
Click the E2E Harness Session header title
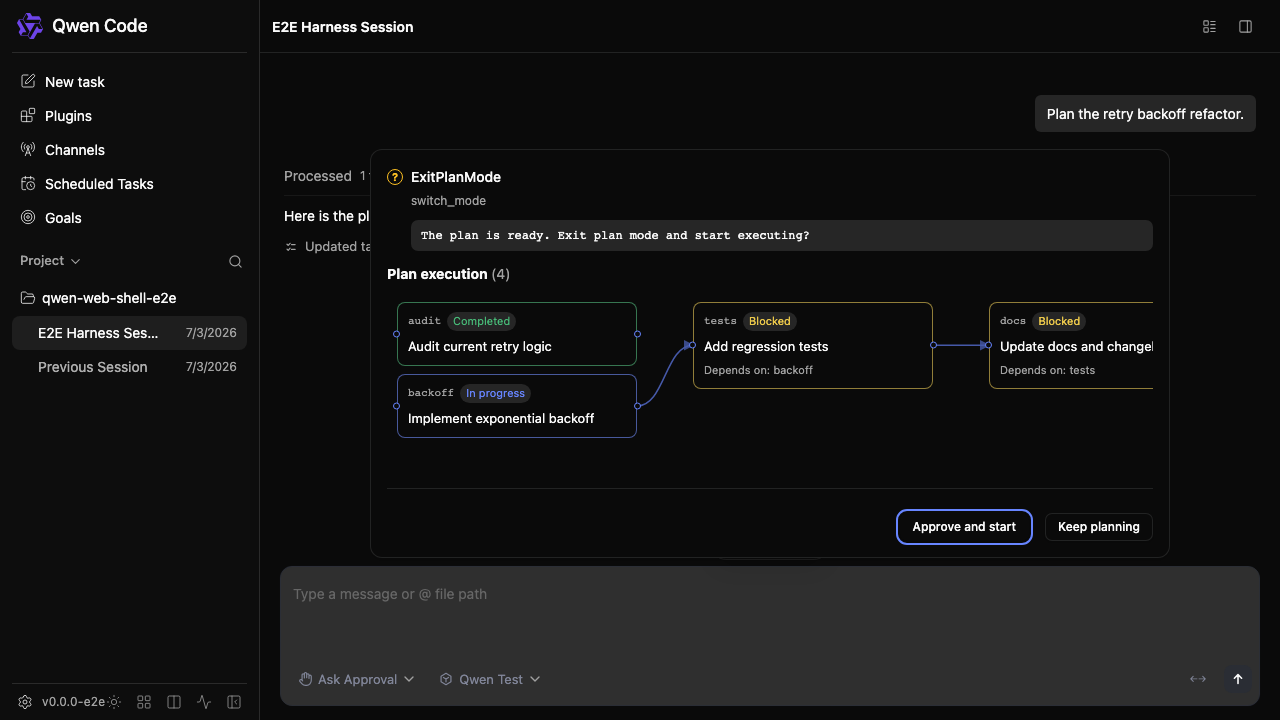[x=343, y=27]
